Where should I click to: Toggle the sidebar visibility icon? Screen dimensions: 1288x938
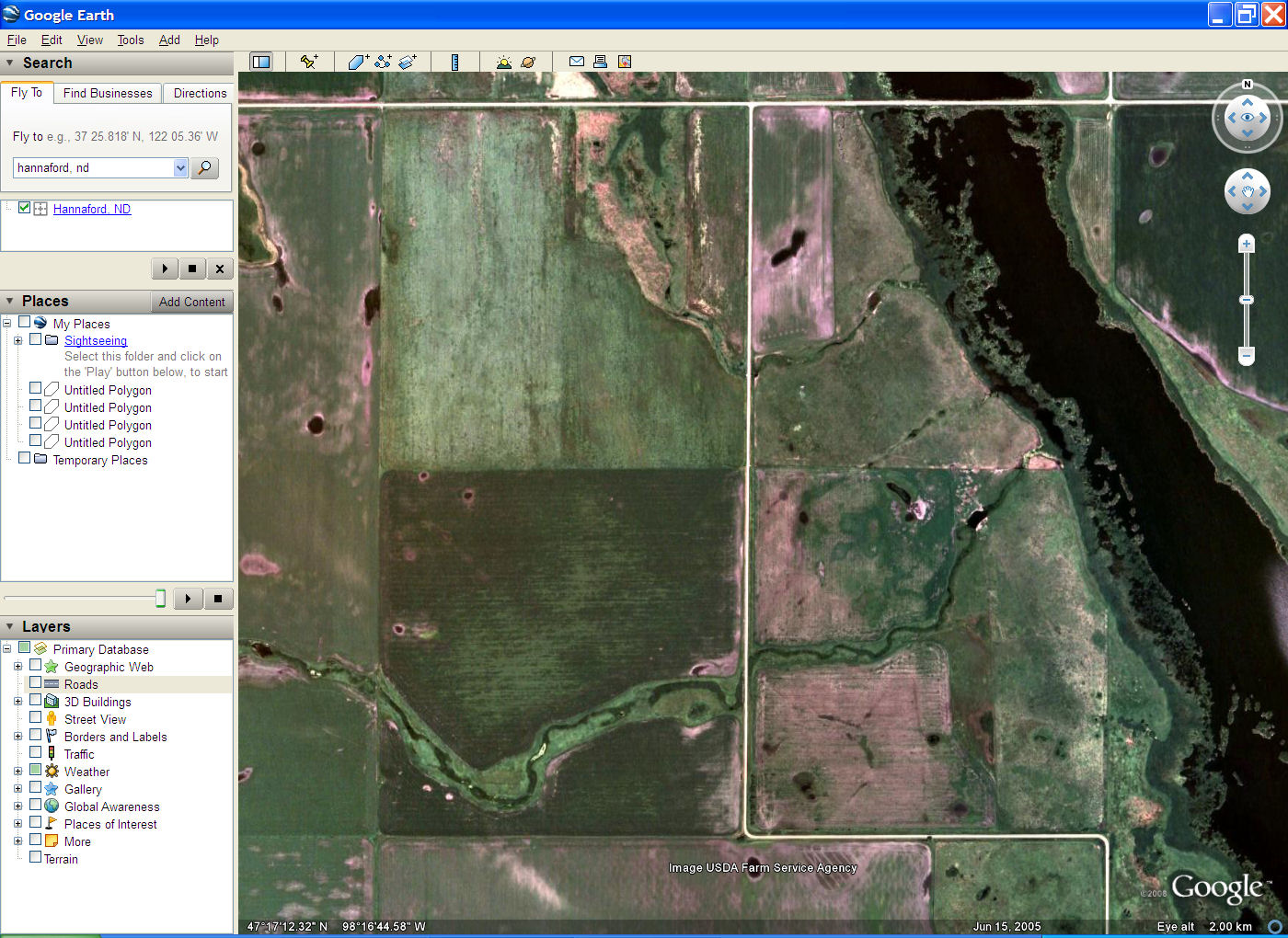(261, 62)
